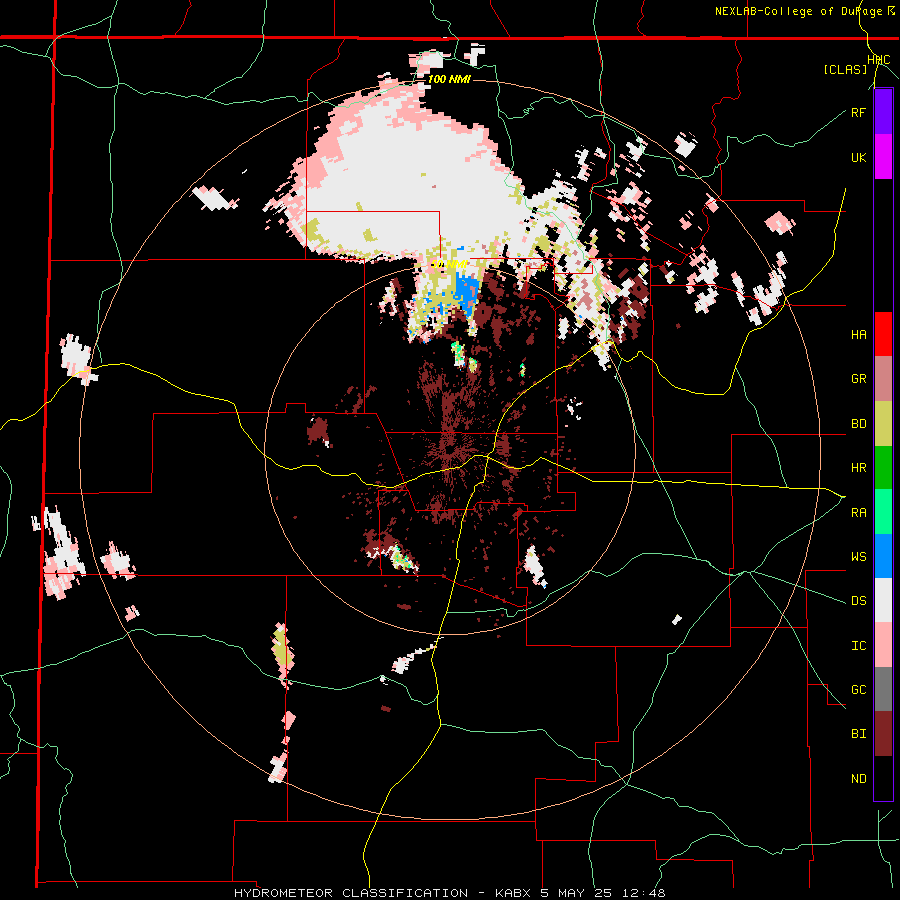This screenshot has height=900, width=900.
Task: Click the GR legend color swatch
Action: point(883,378)
